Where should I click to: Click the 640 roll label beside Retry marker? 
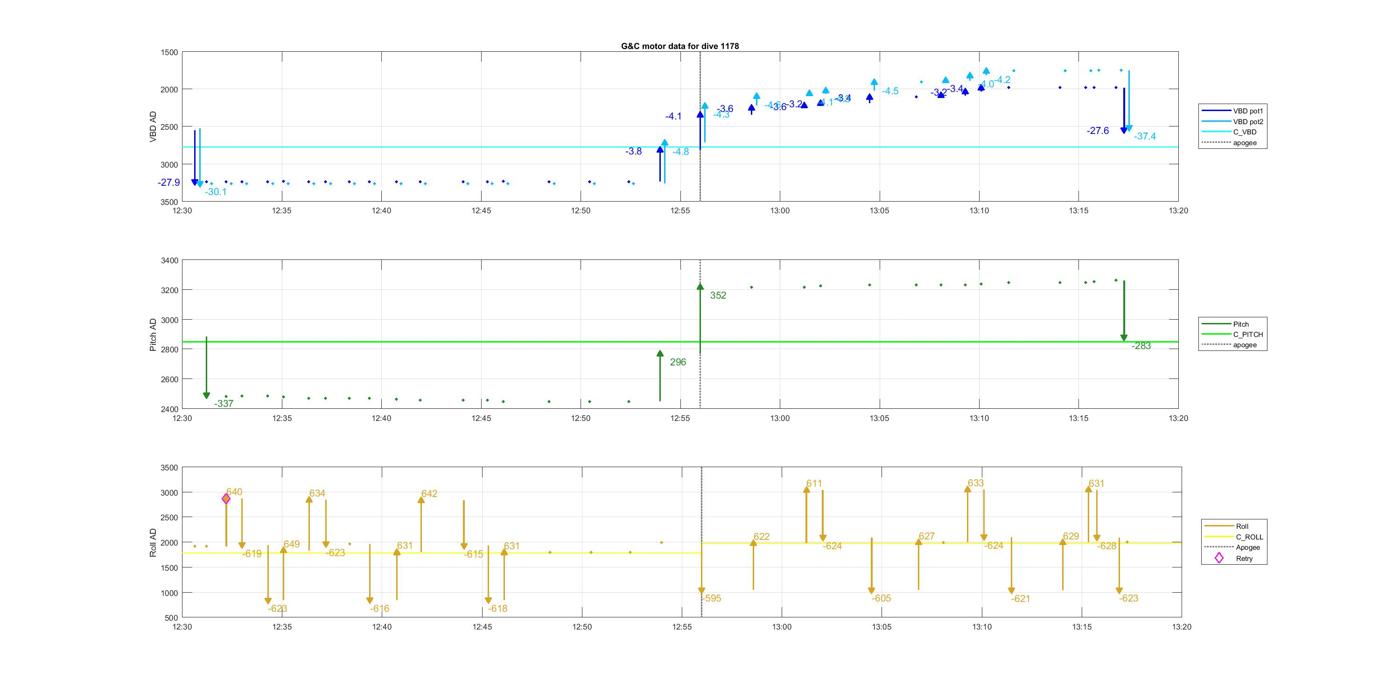[234, 492]
